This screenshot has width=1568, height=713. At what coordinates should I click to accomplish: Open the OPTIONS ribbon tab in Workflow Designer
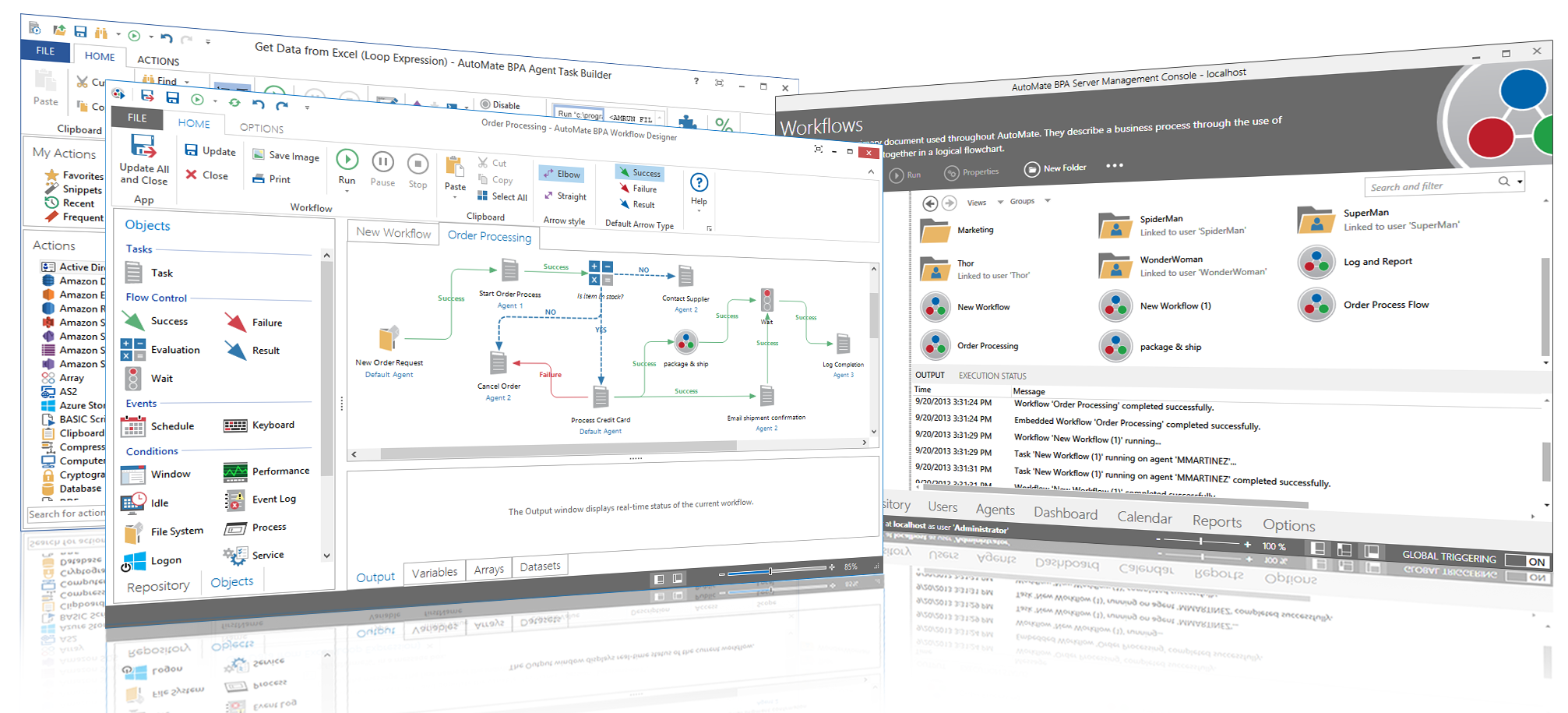click(x=260, y=127)
